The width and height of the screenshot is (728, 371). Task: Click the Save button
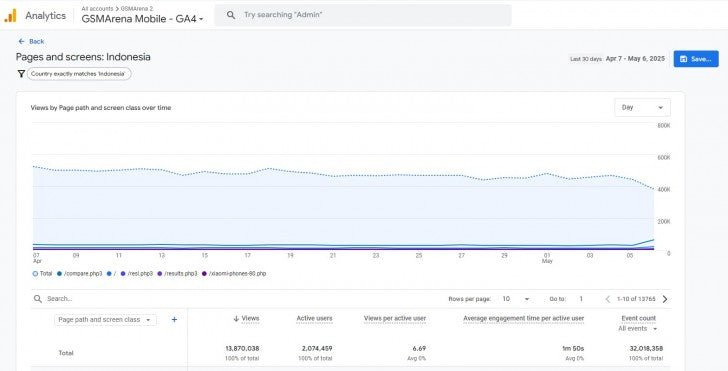[x=696, y=59]
